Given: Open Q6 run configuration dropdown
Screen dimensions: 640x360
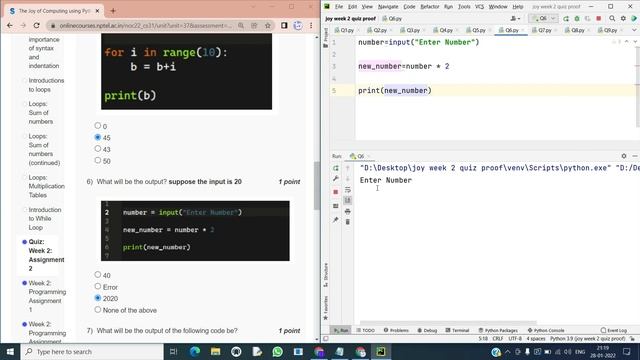Looking at the screenshot, I should click(x=543, y=18).
